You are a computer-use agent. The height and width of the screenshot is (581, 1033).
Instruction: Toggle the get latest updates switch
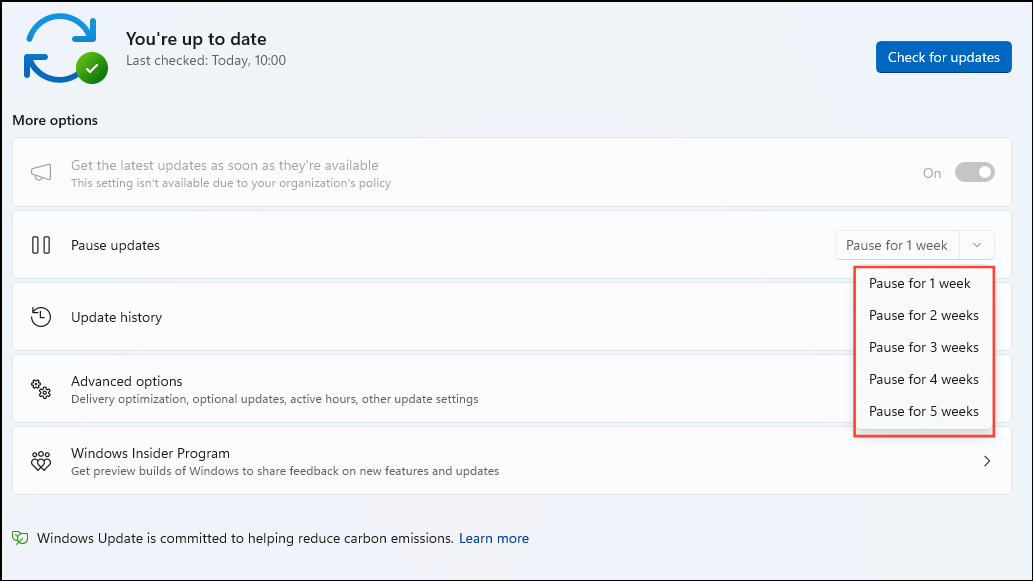pos(974,173)
